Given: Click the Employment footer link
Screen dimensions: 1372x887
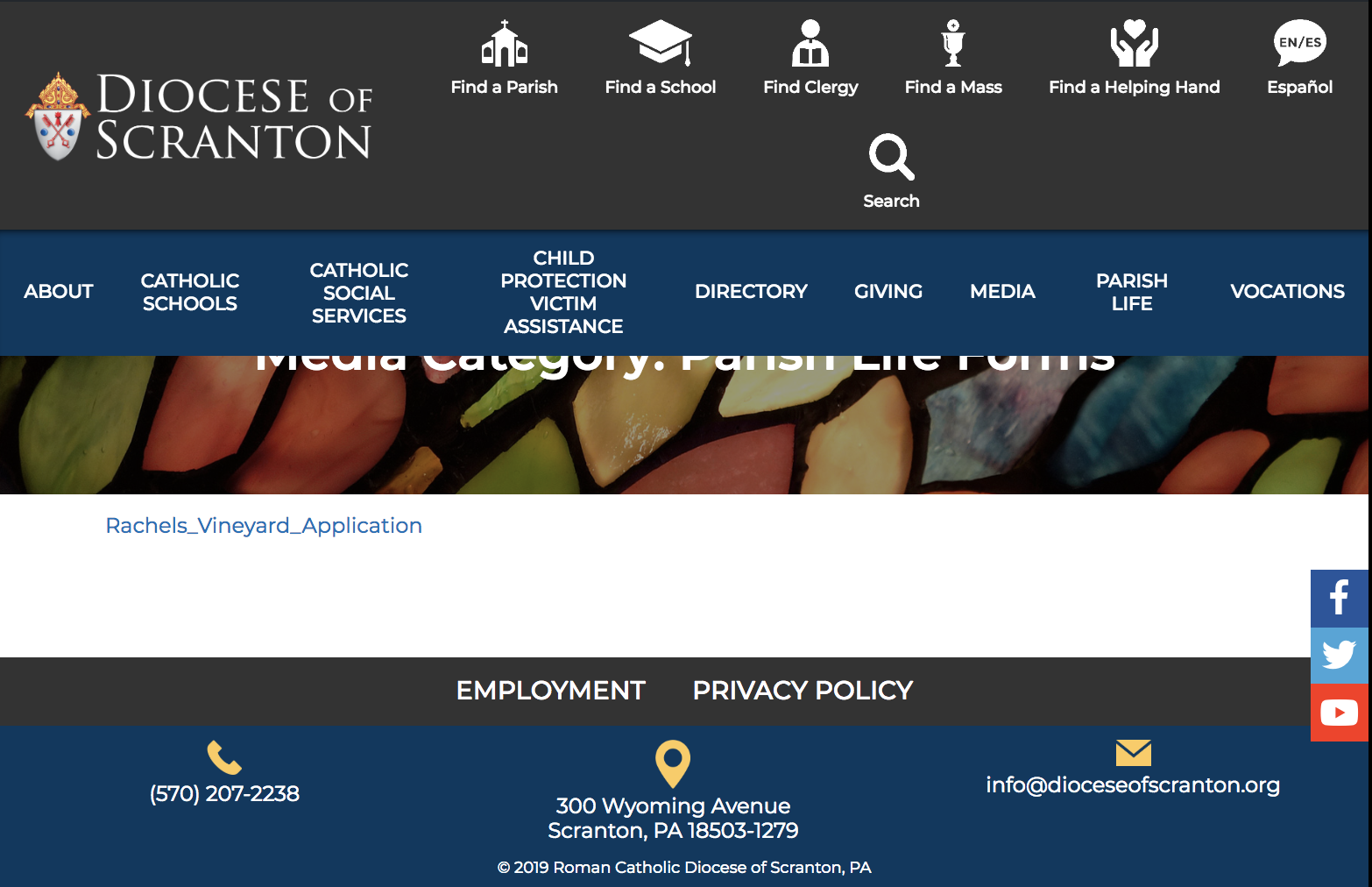Looking at the screenshot, I should click(x=550, y=691).
